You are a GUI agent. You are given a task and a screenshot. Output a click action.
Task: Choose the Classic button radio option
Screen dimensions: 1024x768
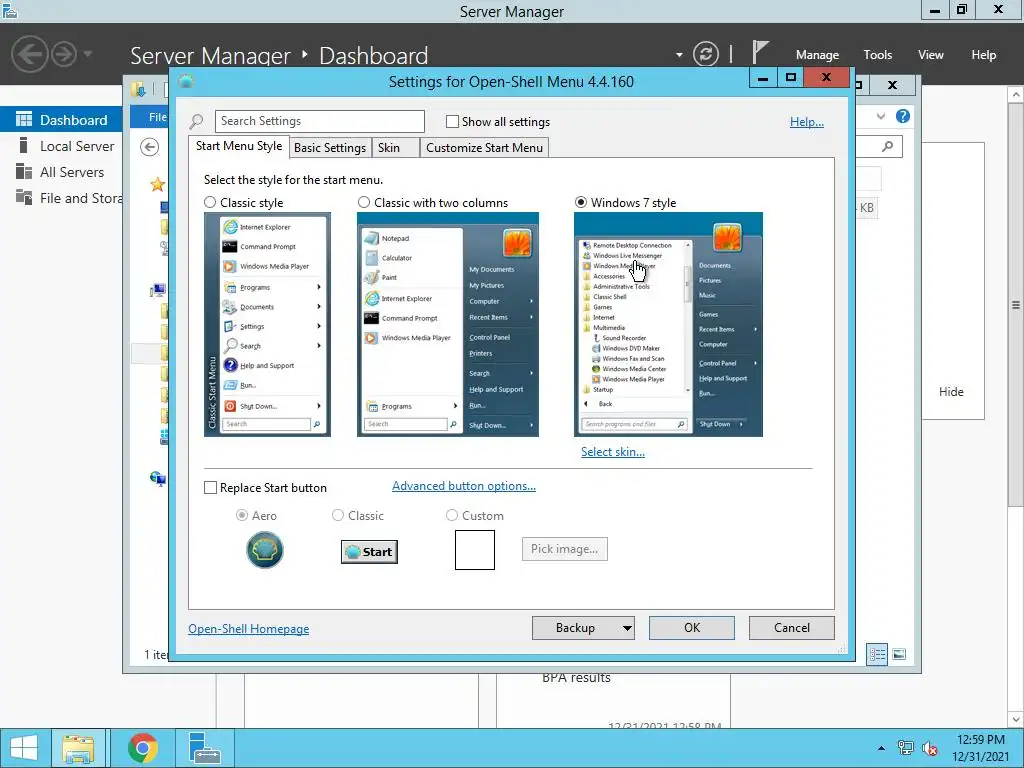click(338, 515)
